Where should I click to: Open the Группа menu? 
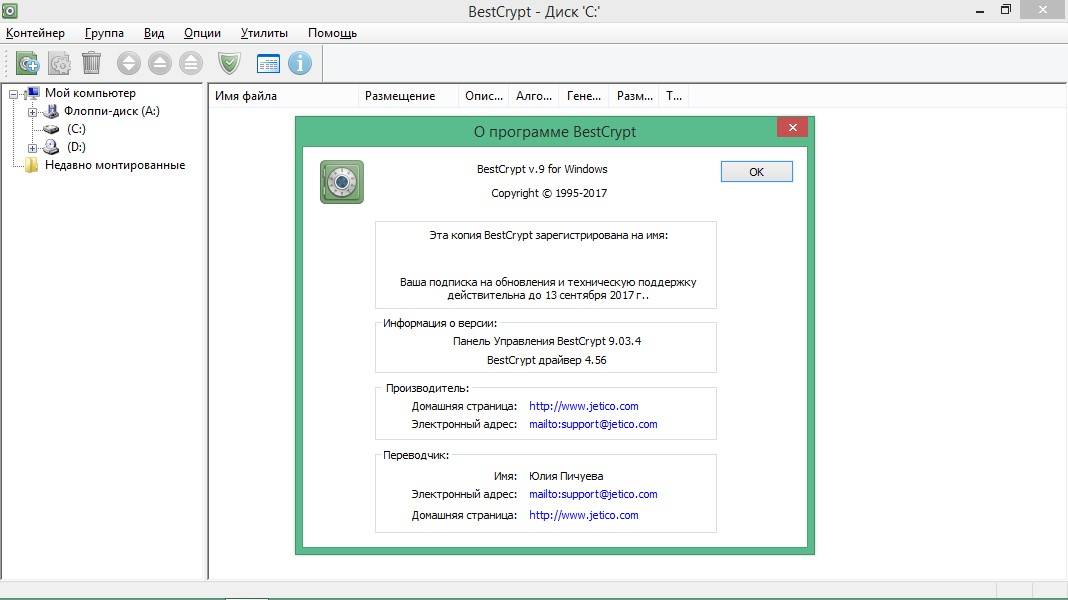pyautogui.click(x=104, y=33)
